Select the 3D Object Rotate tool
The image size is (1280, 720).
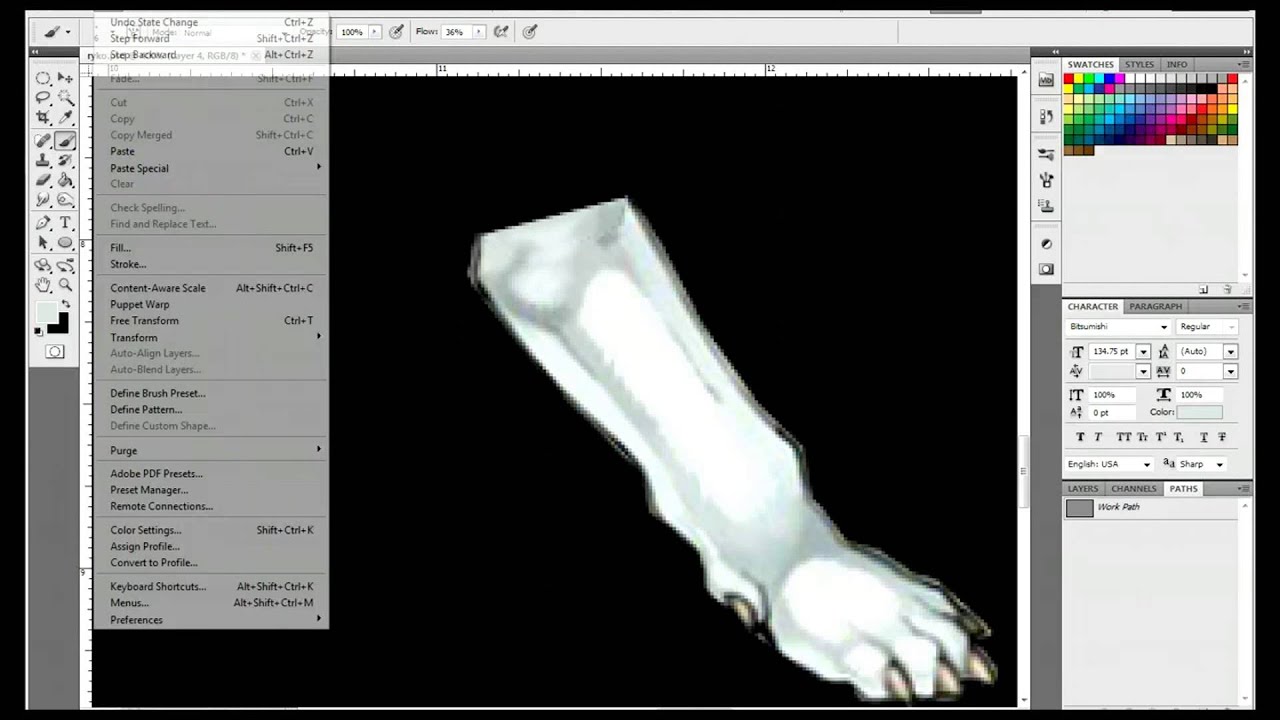point(43,266)
